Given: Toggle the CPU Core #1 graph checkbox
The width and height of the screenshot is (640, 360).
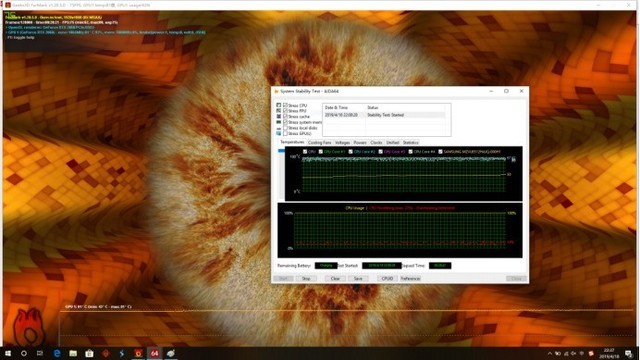Looking at the screenshot, I should click(321, 151).
